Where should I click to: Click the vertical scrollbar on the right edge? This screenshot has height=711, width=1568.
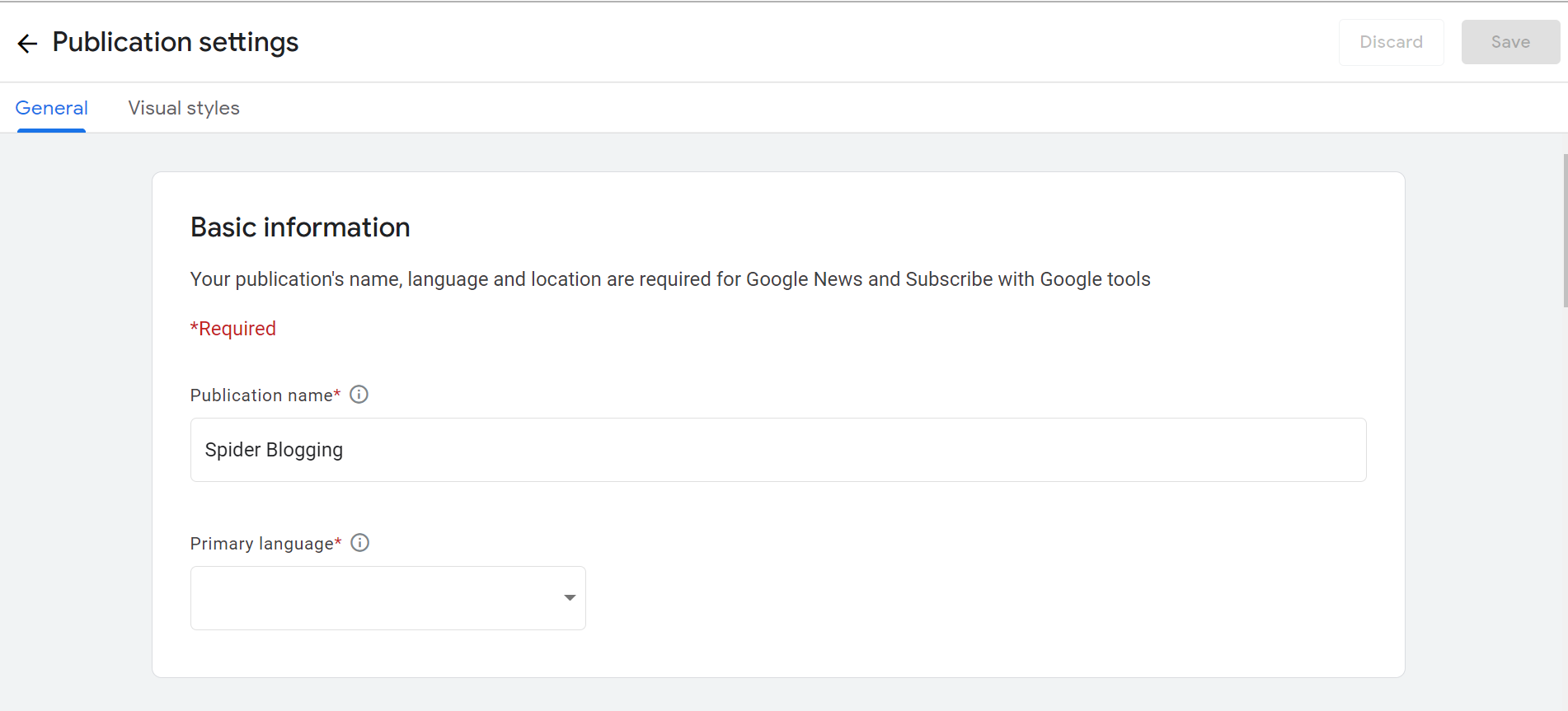tap(1564, 231)
